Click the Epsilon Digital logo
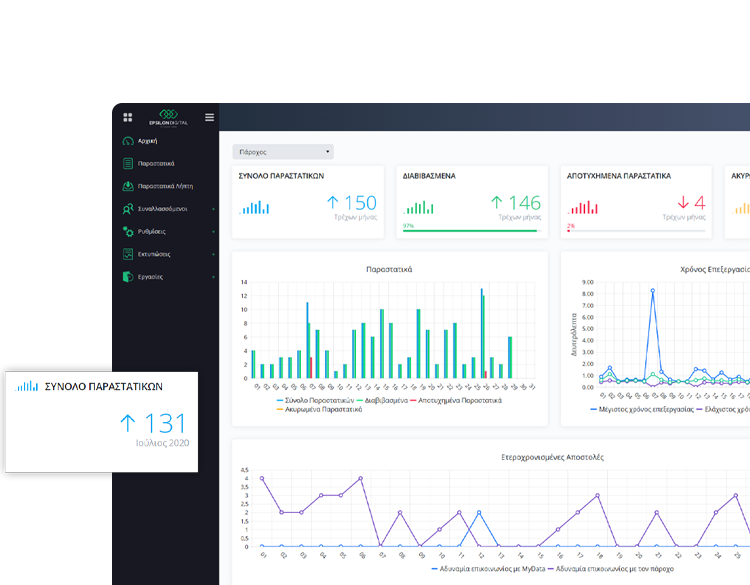 (x=168, y=117)
